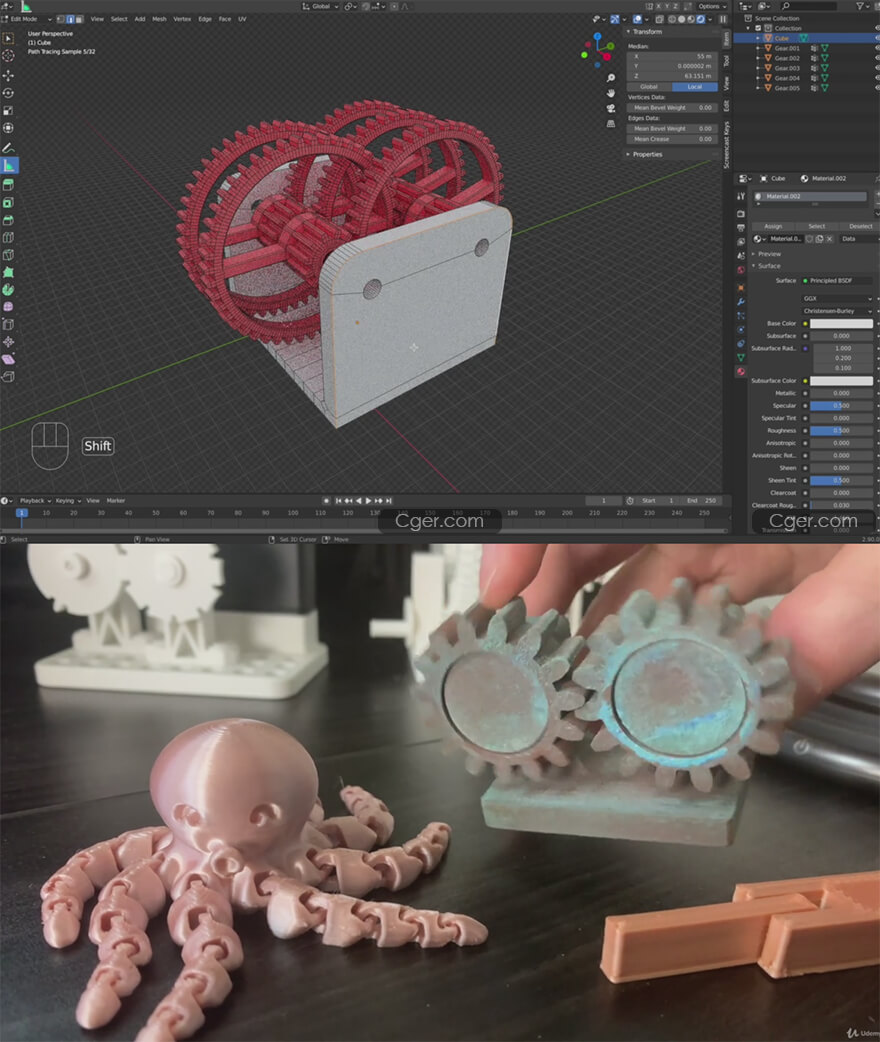This screenshot has height=1042, width=880.
Task: Open the Vertex menu
Action: (182, 19)
